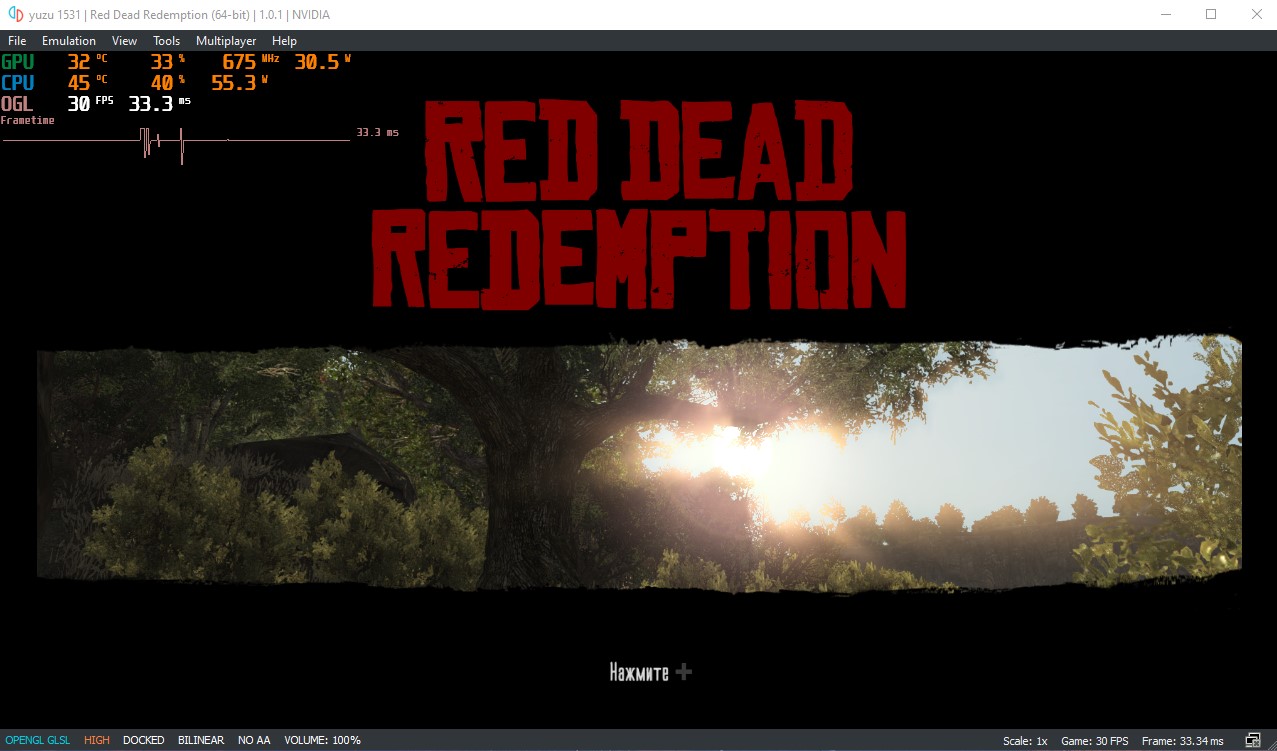Image resolution: width=1277 pixels, height=751 pixels.
Task: Open the Tools menu
Action: (x=167, y=41)
